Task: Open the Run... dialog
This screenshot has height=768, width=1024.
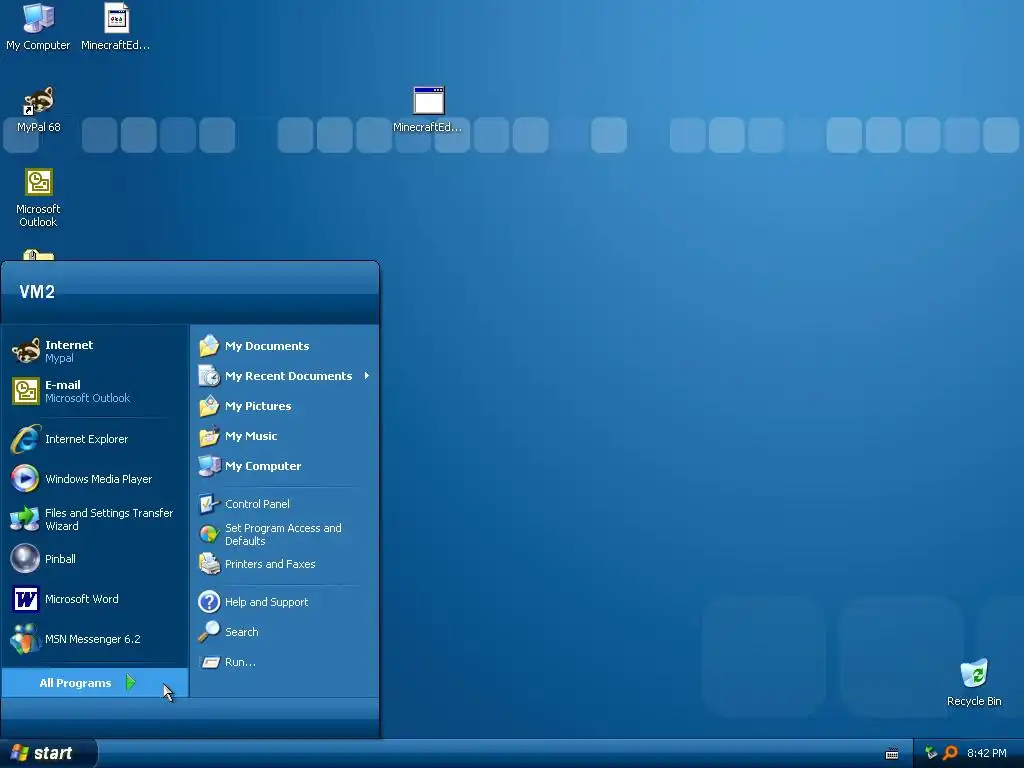Action: [x=285, y=662]
